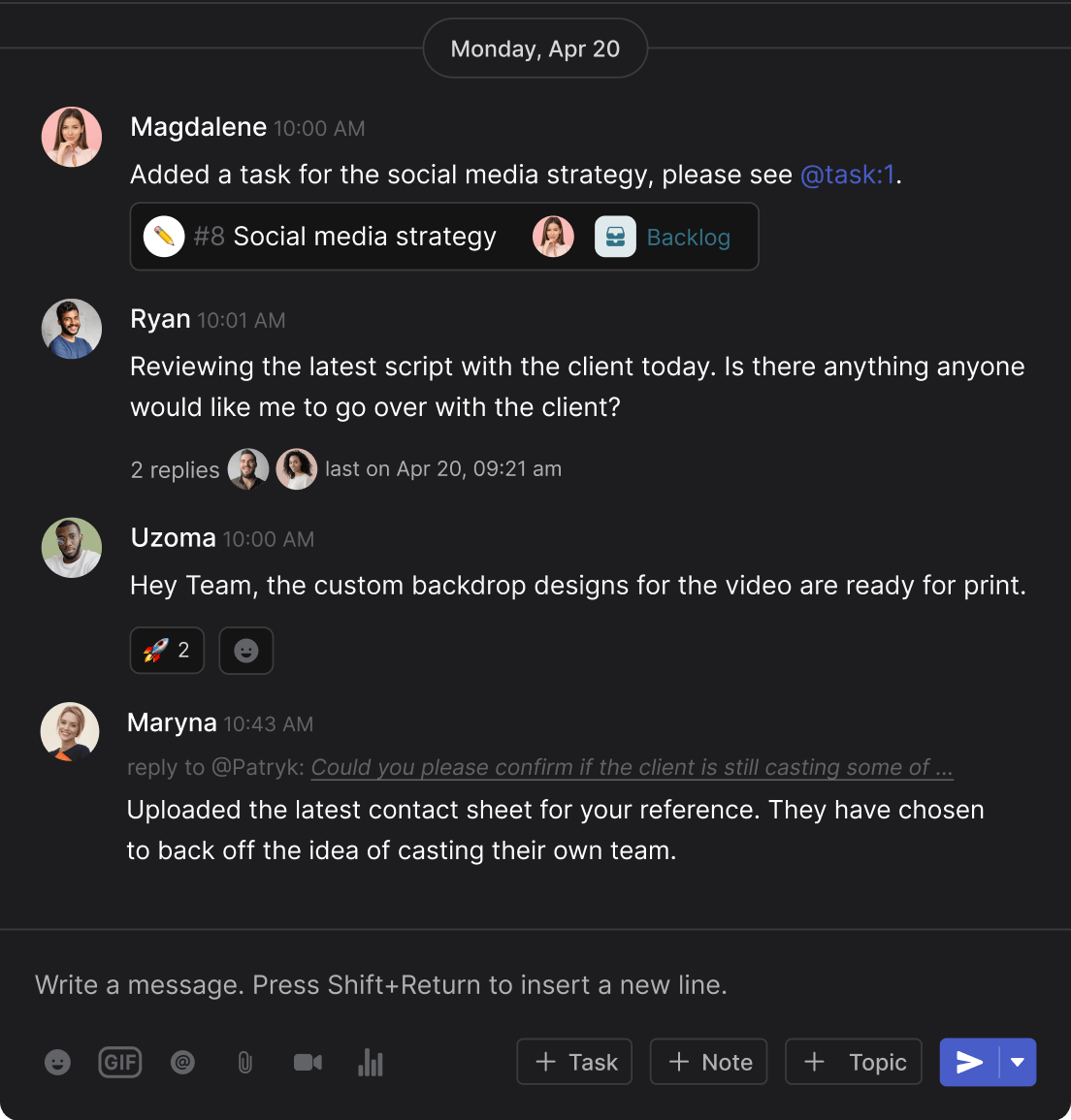Image resolution: width=1071 pixels, height=1120 pixels.
Task: Jump to quoted Patryk message
Action: (632, 768)
